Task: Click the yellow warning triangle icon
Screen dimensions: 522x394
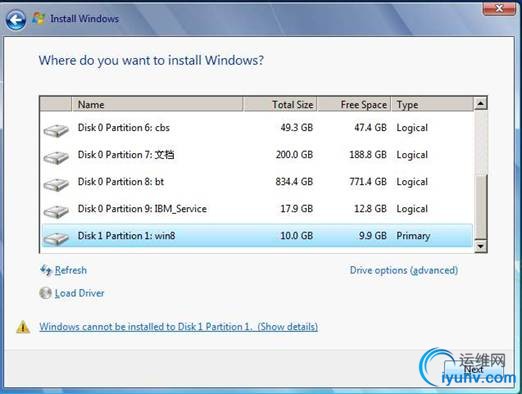Action: (23, 327)
